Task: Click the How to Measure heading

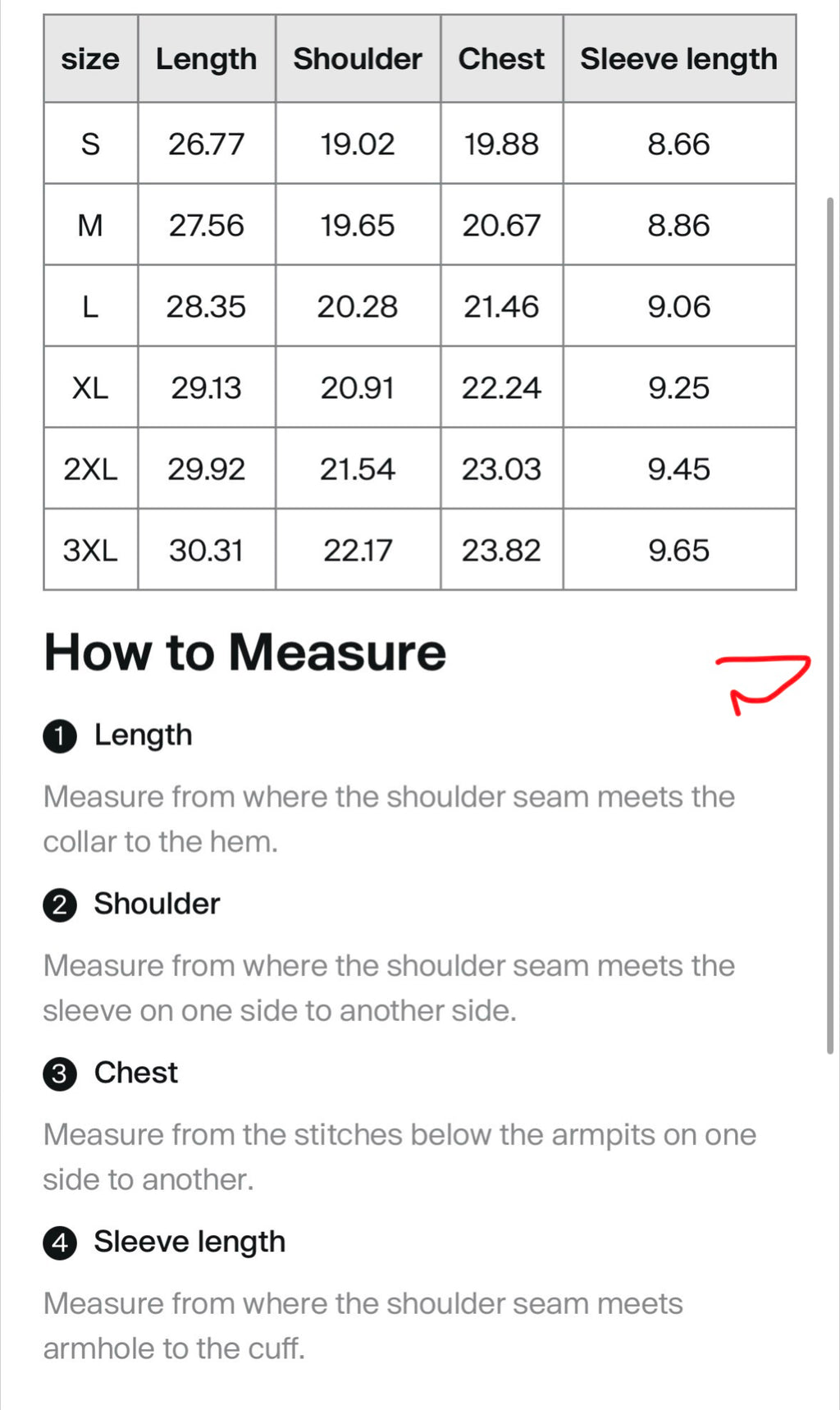Action: [x=245, y=652]
